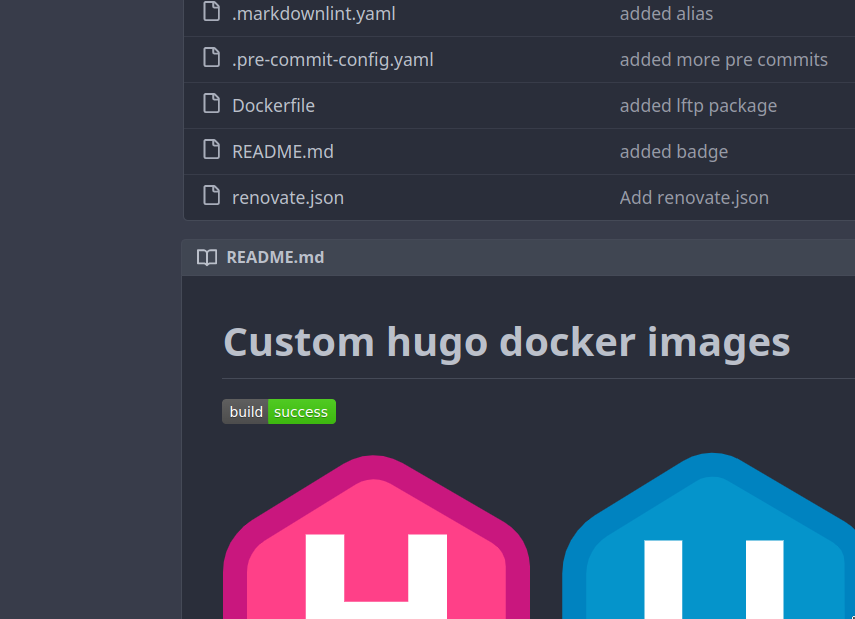Click the README.md title in the preview header
855x619 pixels.
click(275, 257)
